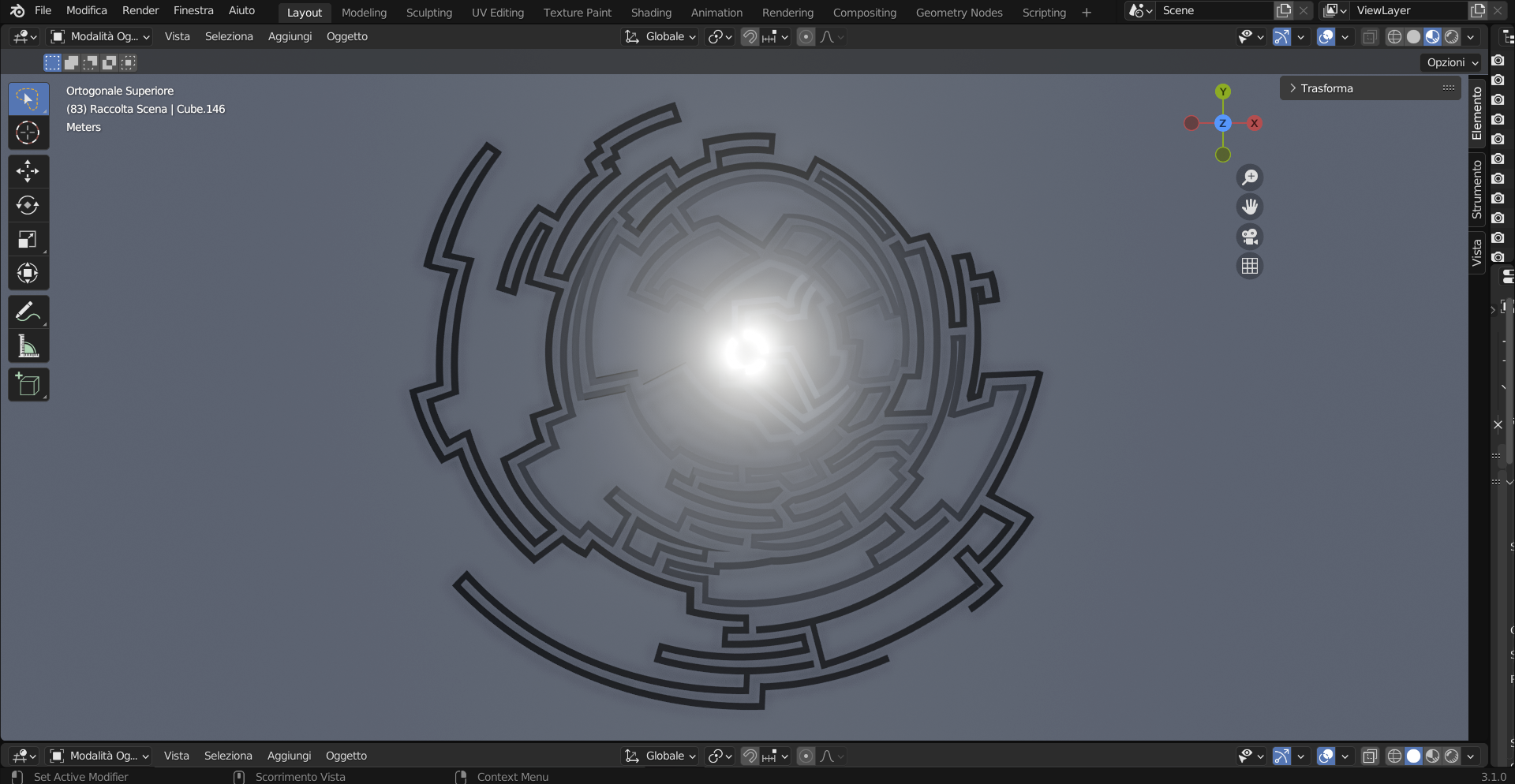This screenshot has height=784, width=1515.
Task: Activate the 3D Cursor tool
Action: click(28, 133)
